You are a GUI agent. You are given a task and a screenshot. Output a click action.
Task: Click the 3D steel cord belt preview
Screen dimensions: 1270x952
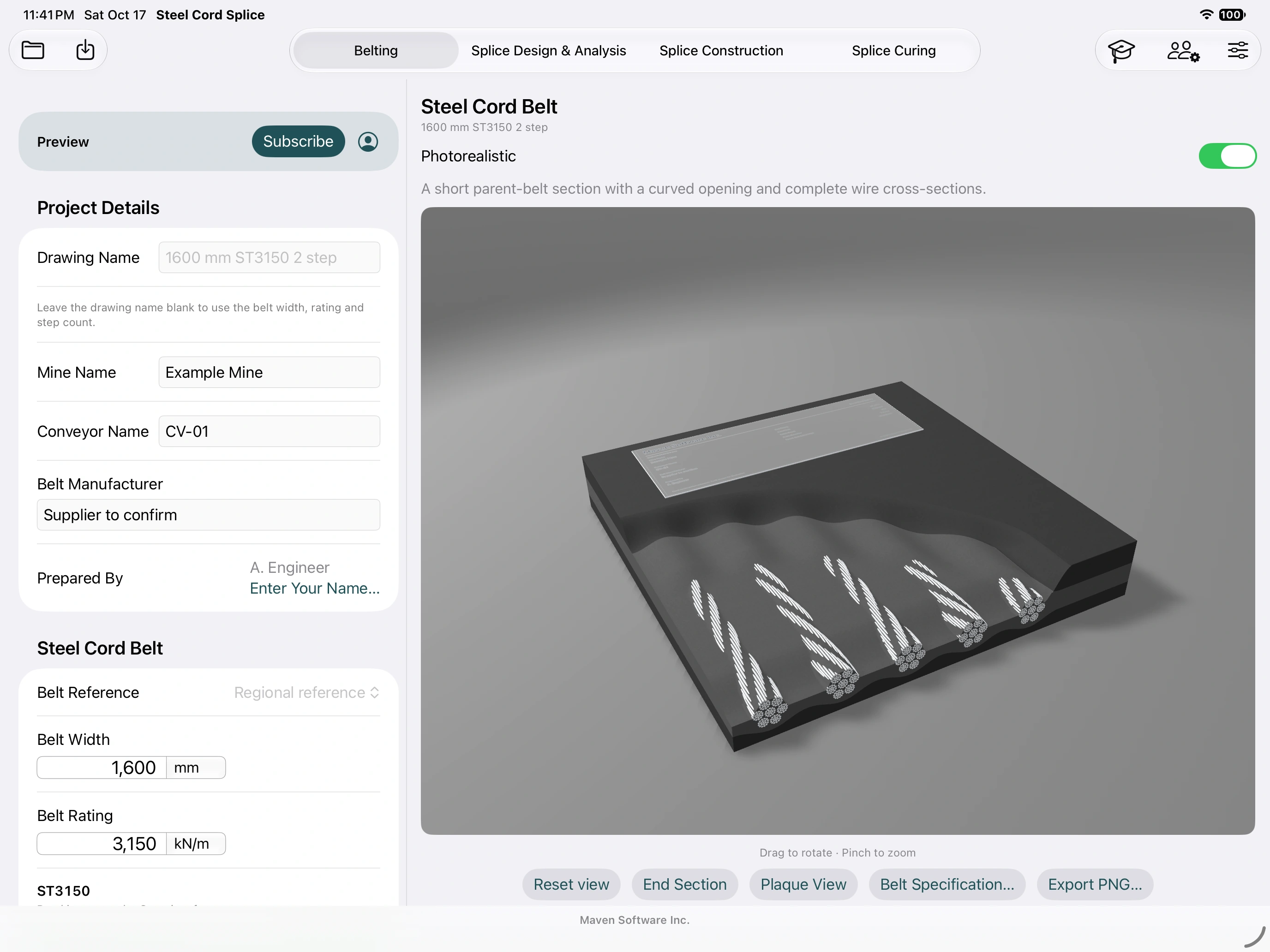(x=838, y=521)
